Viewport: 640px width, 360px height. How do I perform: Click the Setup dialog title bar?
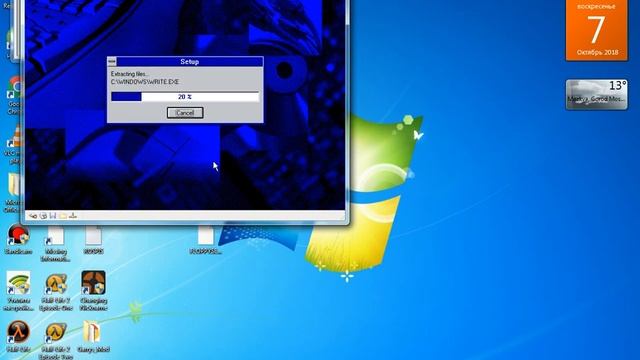point(189,62)
